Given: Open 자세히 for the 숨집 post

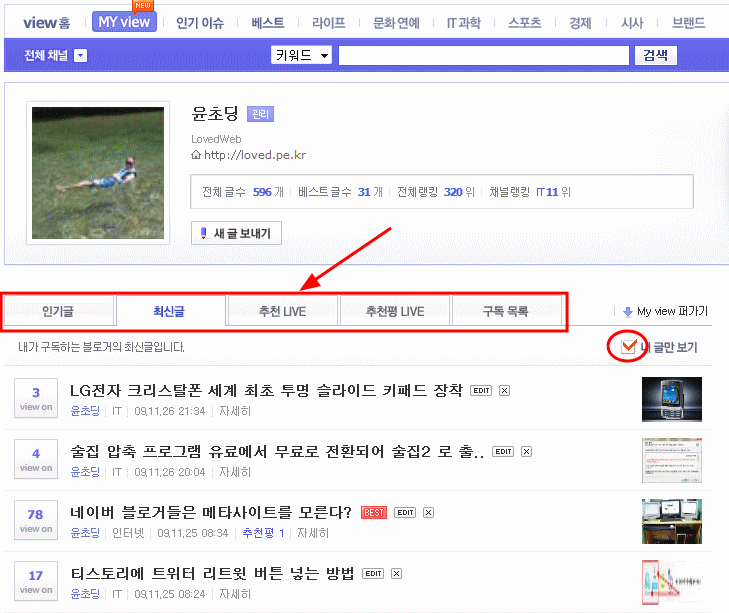Looking at the screenshot, I should (235, 472).
